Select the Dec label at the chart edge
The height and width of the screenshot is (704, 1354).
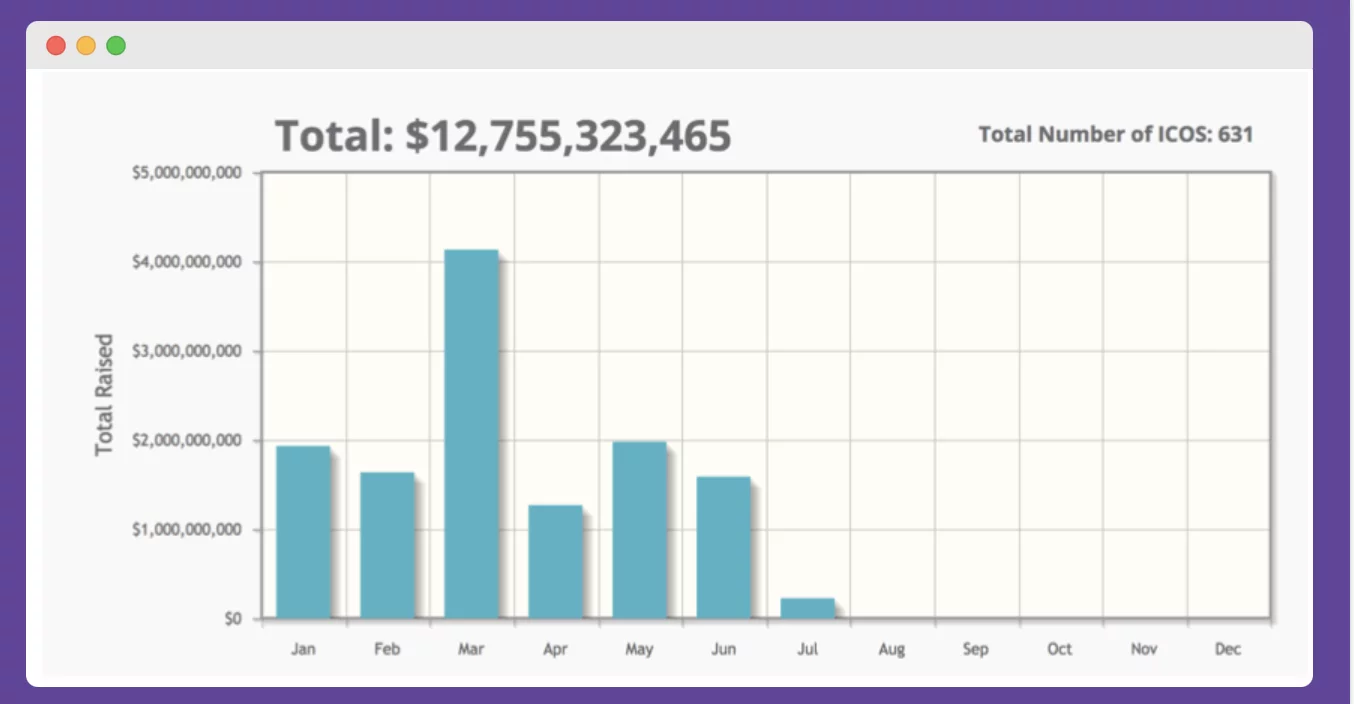coord(1229,648)
